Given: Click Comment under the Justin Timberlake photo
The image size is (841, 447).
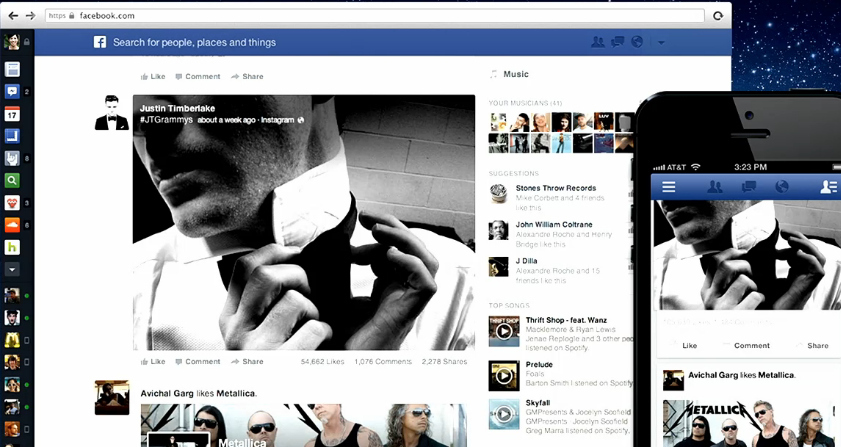Looking at the screenshot, I should pos(197,361).
